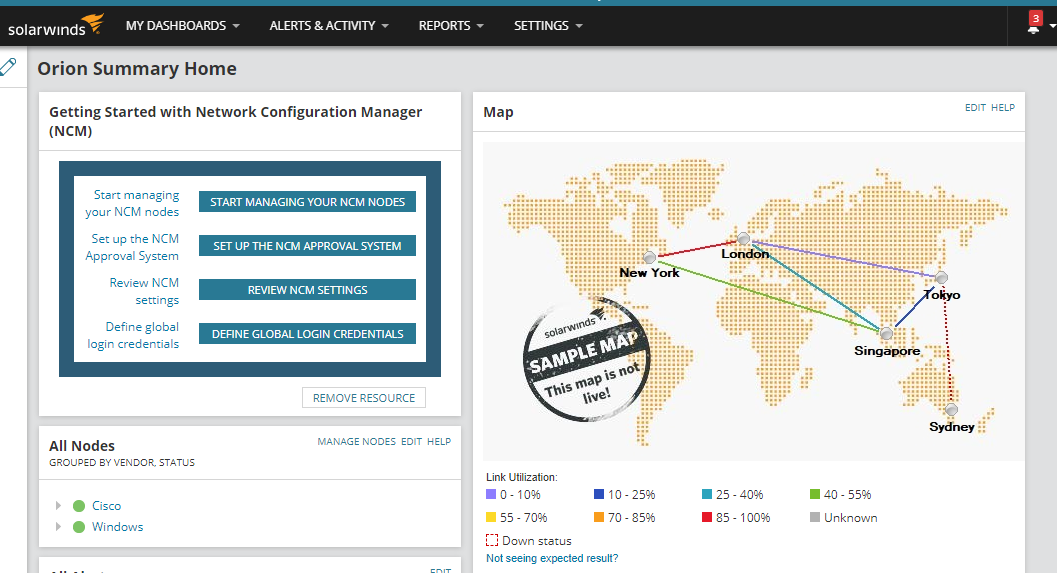Screen dimensions: 1057x573
Task: Click Define Global Login Credentials button
Action: coord(307,334)
